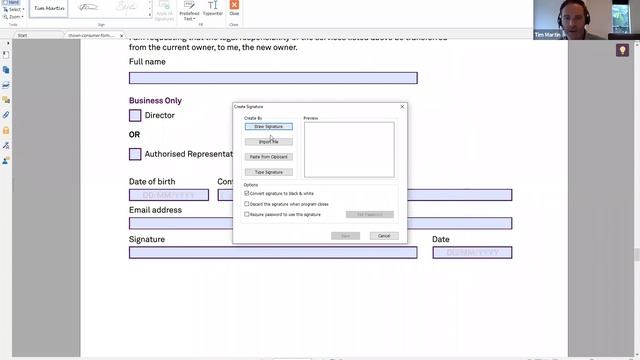Open the user connect panel icon
This screenshot has height=360, width=640.
tap(6, 161)
